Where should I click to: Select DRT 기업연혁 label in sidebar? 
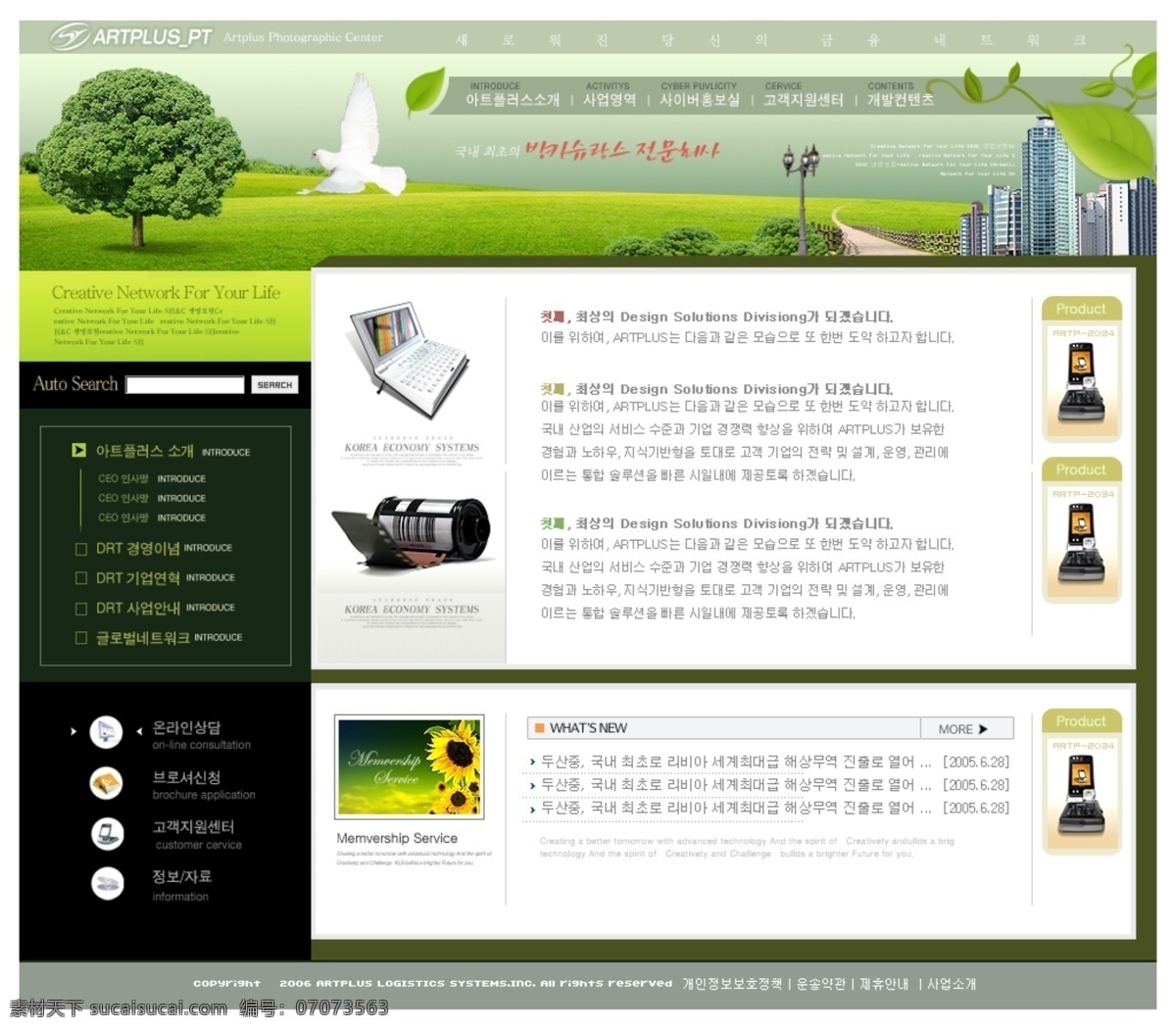point(138,578)
